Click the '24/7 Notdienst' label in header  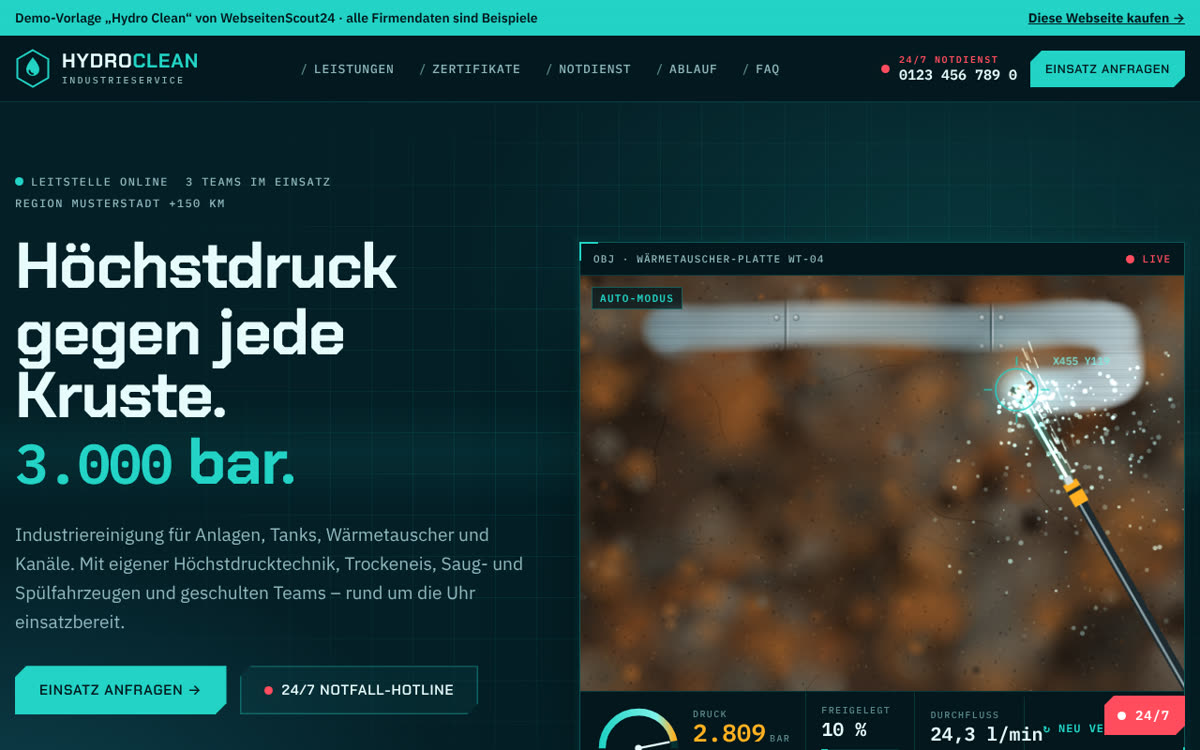(948, 60)
